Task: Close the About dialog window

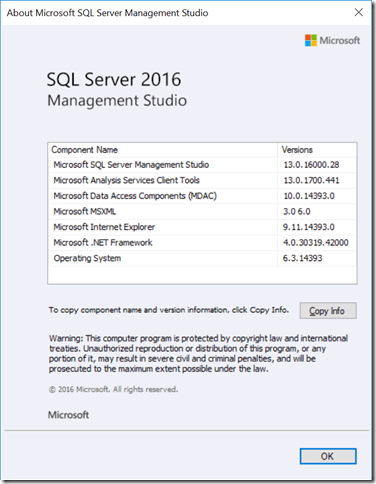Action: 359,13
